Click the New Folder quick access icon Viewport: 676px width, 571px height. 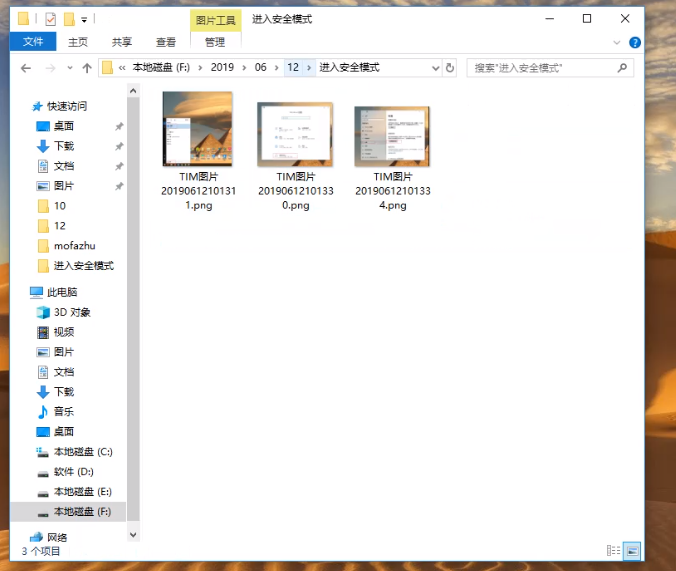(x=69, y=19)
